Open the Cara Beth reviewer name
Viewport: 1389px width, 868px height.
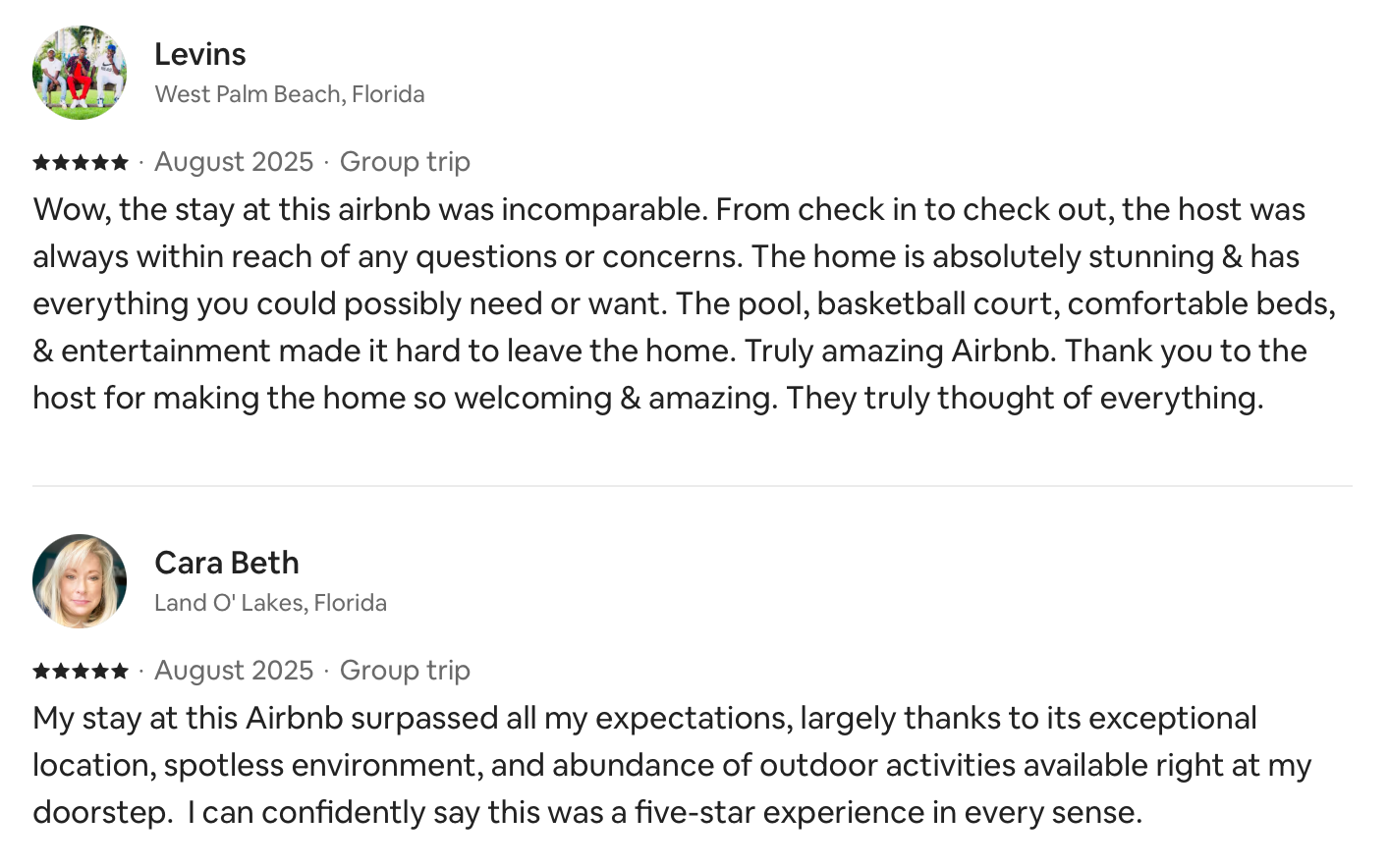tap(227, 563)
